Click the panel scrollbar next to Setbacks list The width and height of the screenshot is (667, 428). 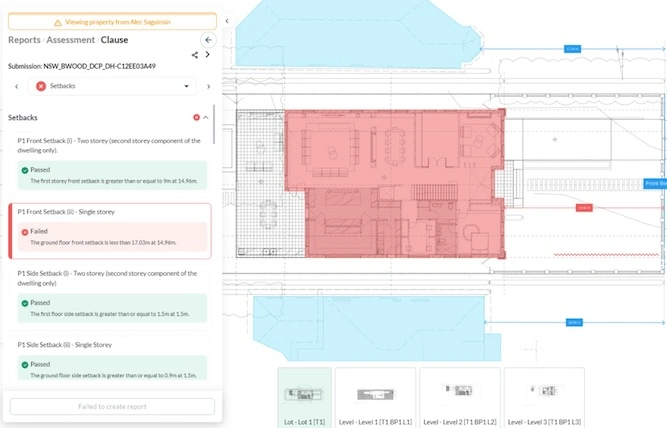214,124
